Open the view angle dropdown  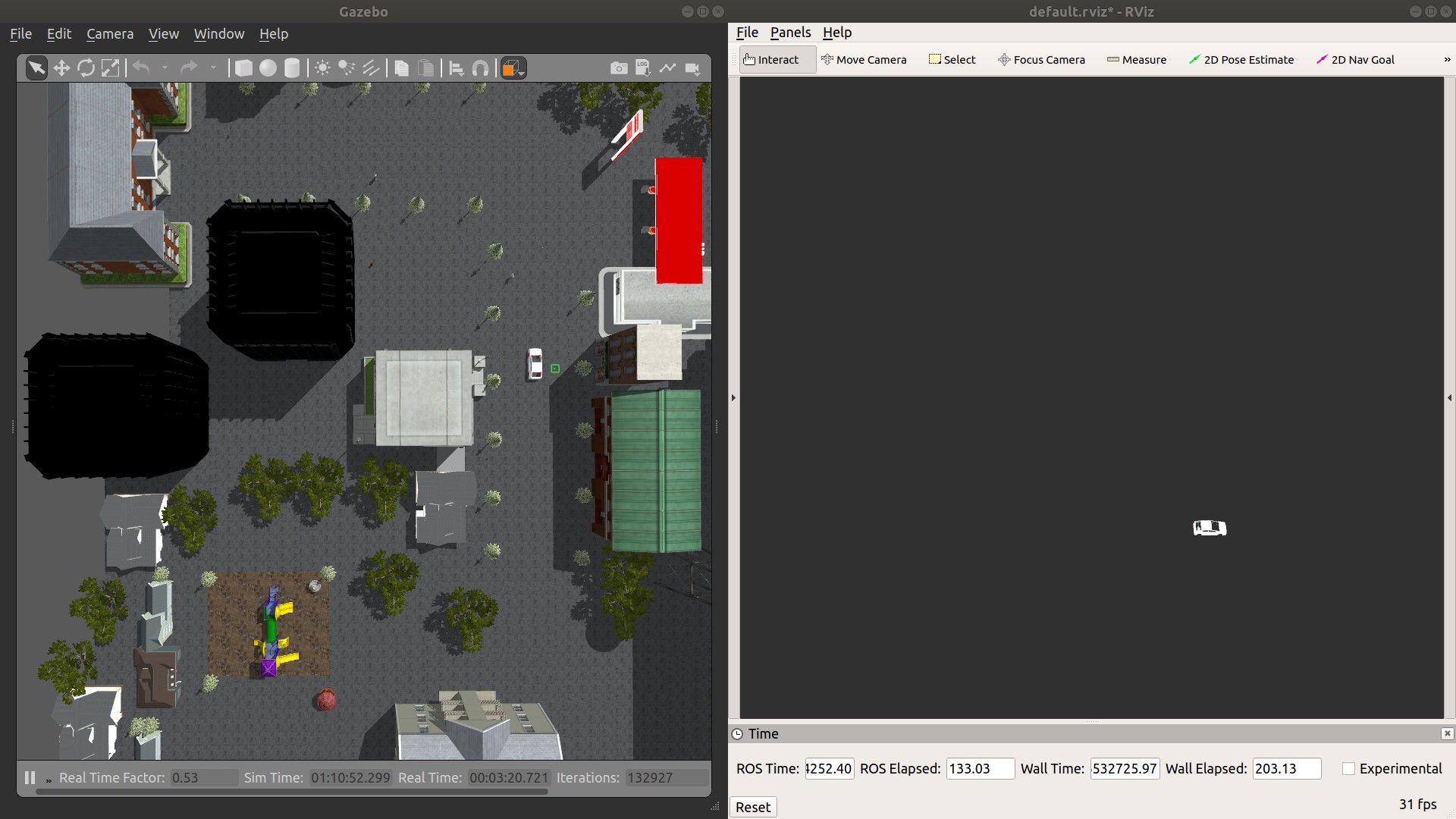click(x=513, y=68)
